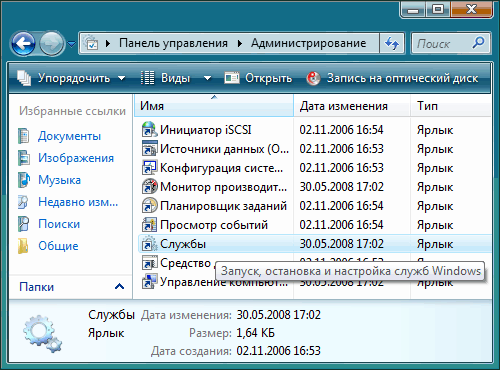Minimize the window
The height and width of the screenshot is (370, 500).
[x=413, y=9]
